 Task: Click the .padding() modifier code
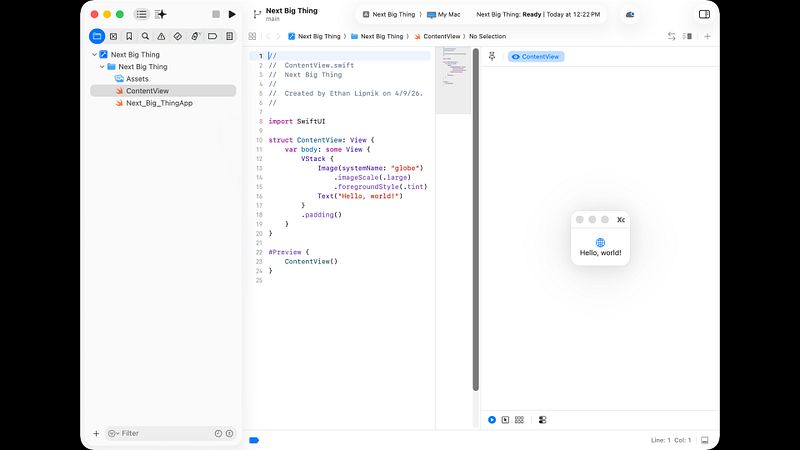[x=321, y=215]
